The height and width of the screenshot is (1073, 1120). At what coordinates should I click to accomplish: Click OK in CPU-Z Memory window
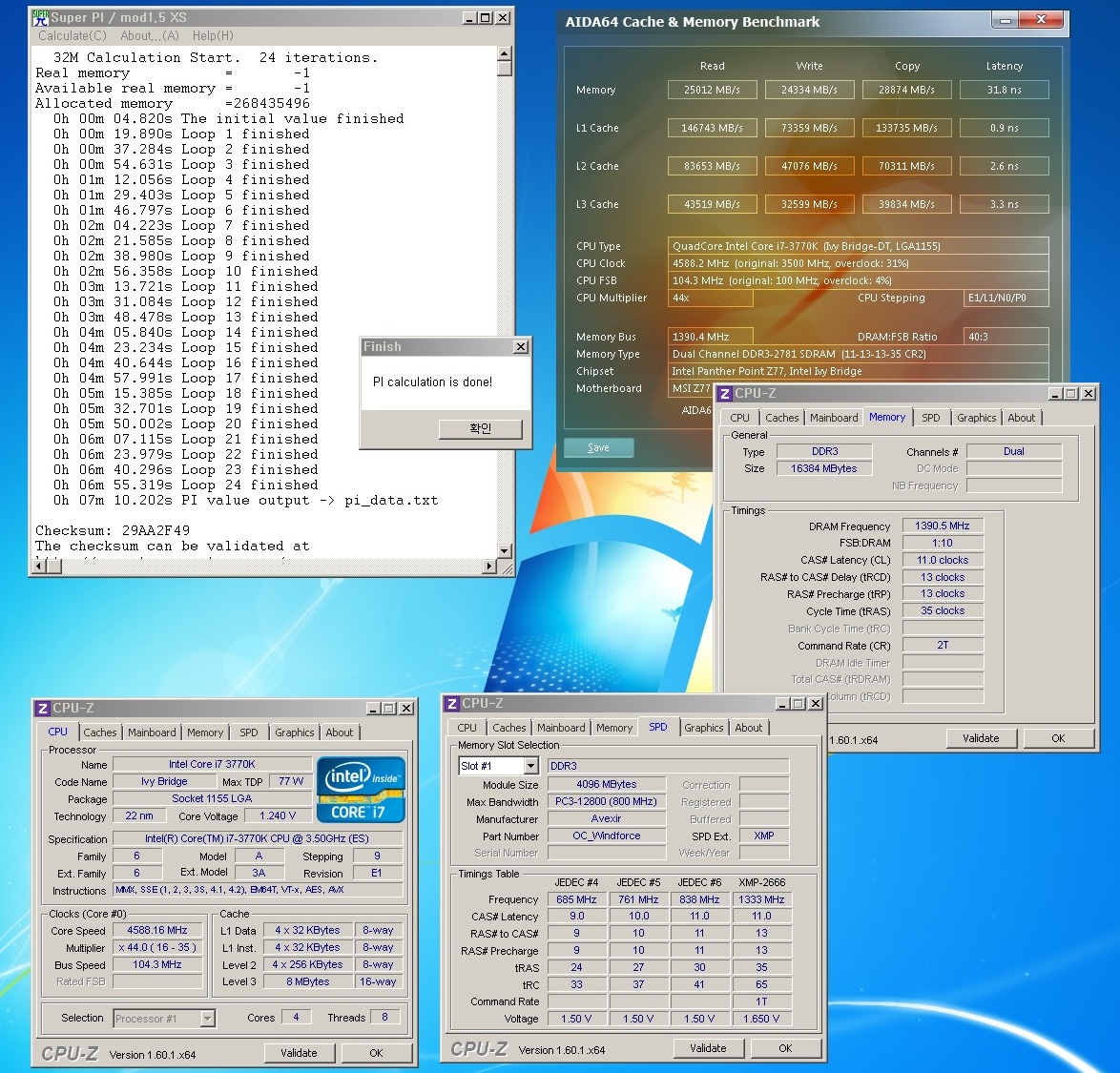[x=1059, y=738]
